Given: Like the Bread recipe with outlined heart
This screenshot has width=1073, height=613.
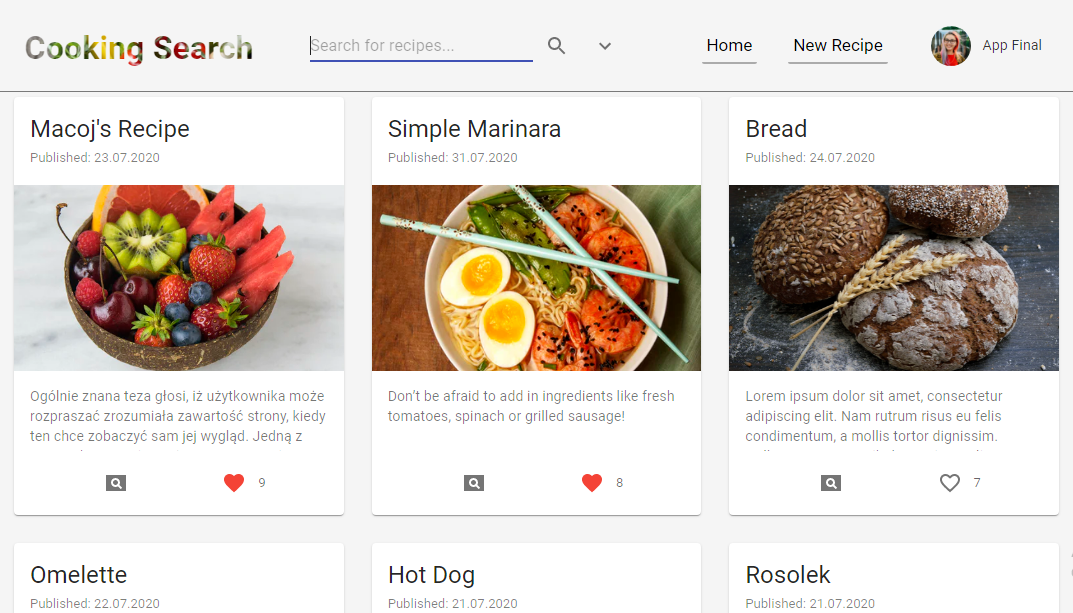Looking at the screenshot, I should point(950,483).
